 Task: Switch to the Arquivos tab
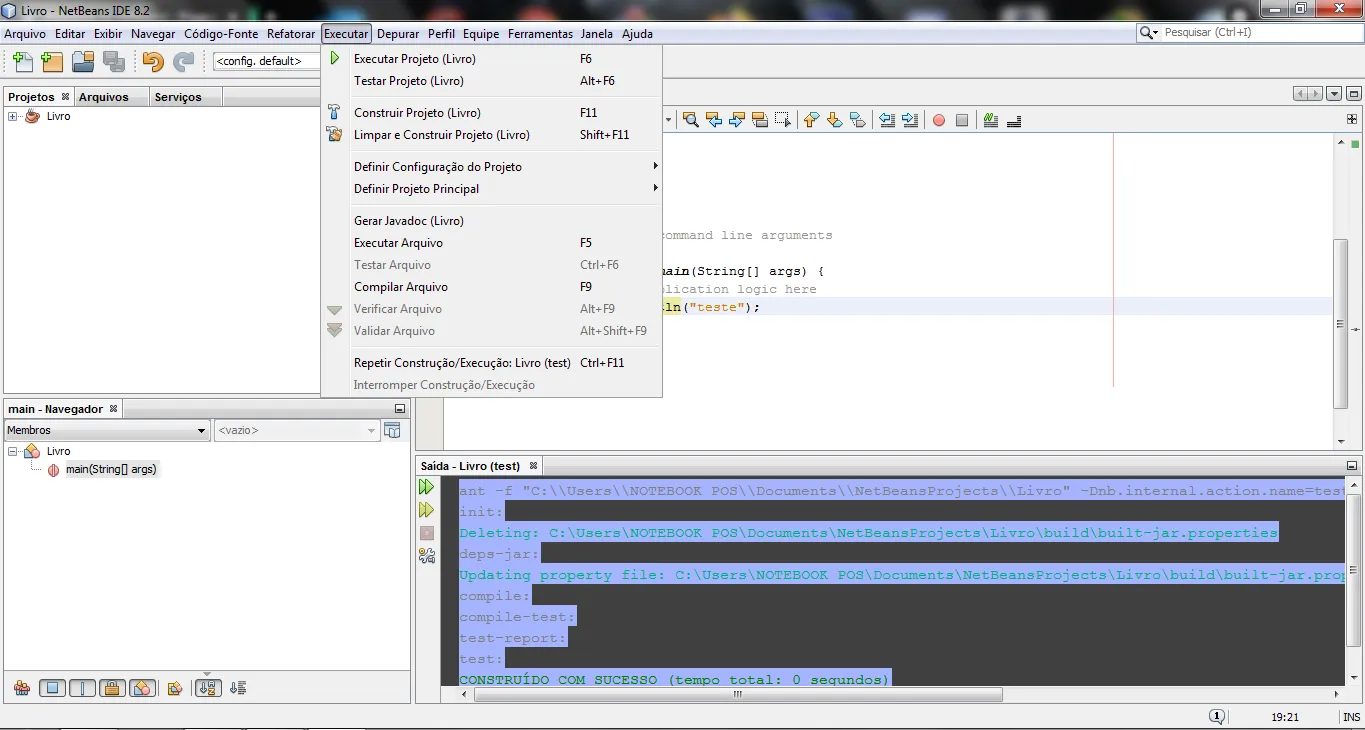click(104, 97)
